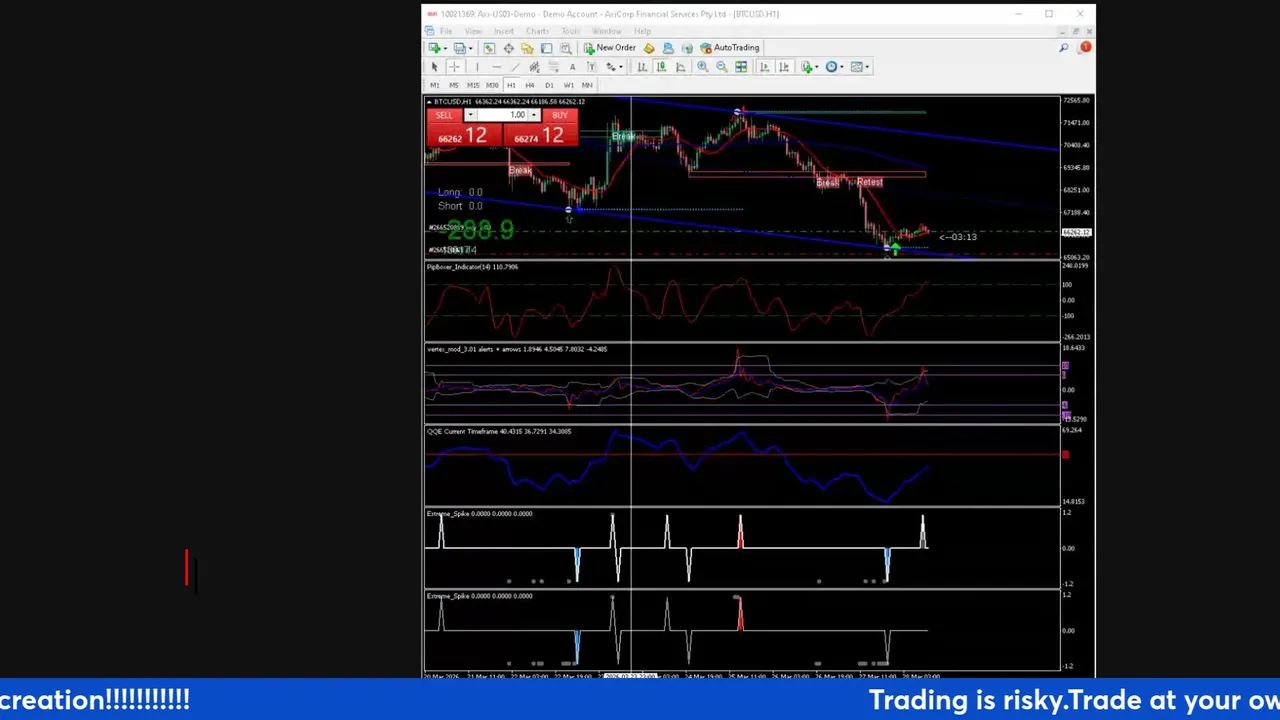Viewport: 1280px width, 720px height.
Task: Open the Market Watch panel icon
Action: click(x=489, y=48)
